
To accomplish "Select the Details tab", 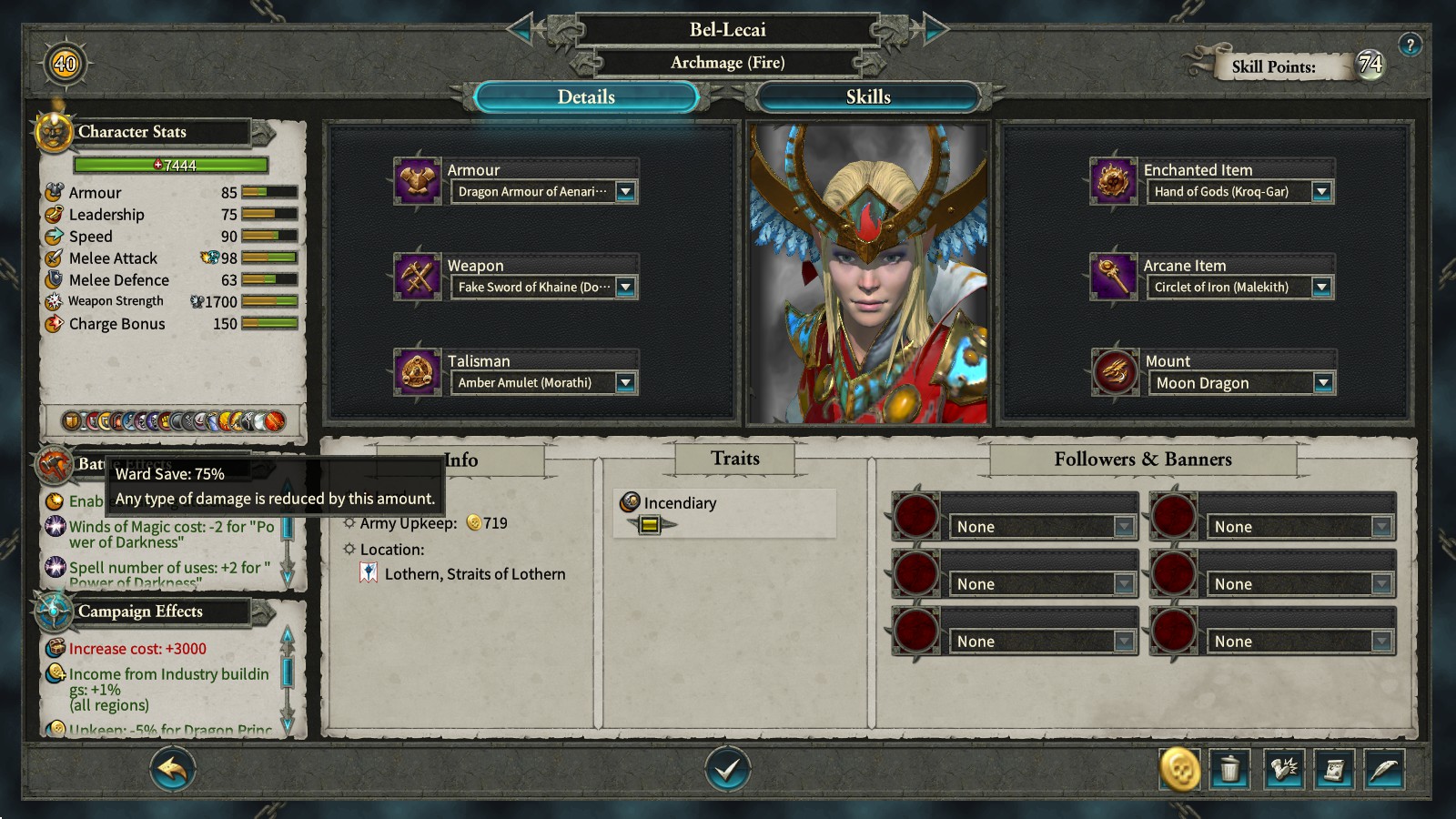I will (x=586, y=97).
